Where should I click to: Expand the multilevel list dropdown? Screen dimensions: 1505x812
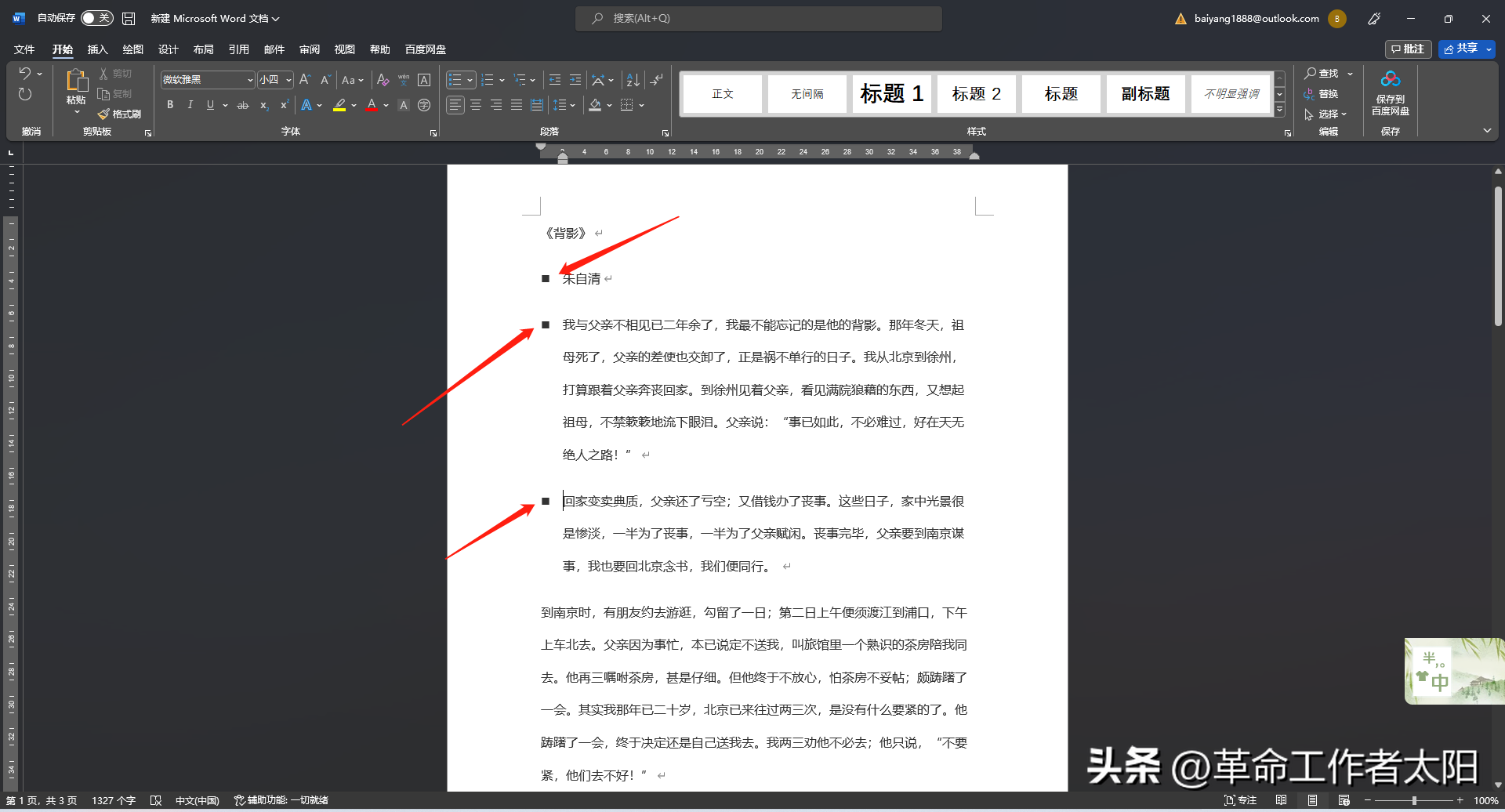tap(532, 80)
